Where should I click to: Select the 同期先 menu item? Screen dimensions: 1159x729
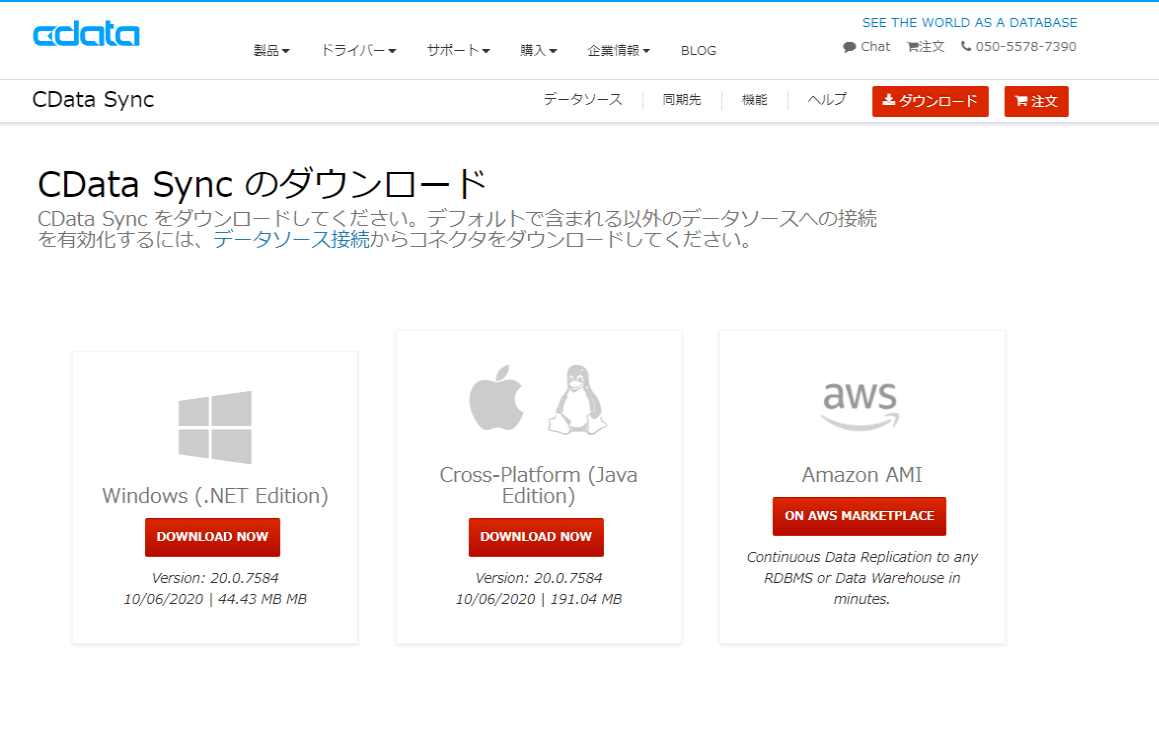point(682,100)
